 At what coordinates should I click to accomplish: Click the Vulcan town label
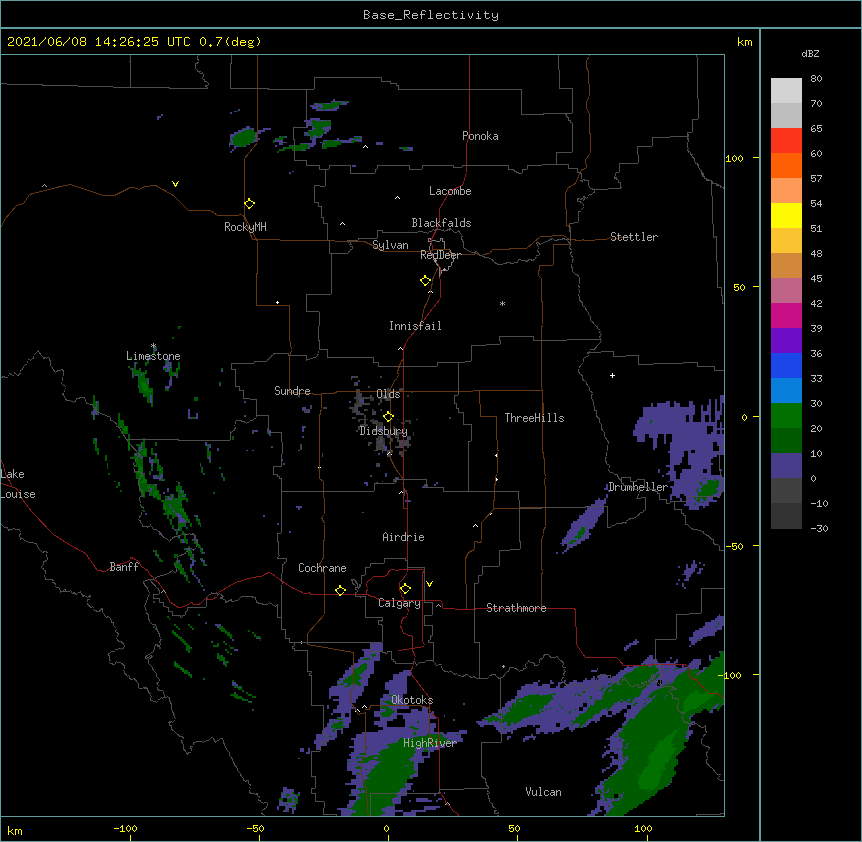[543, 792]
